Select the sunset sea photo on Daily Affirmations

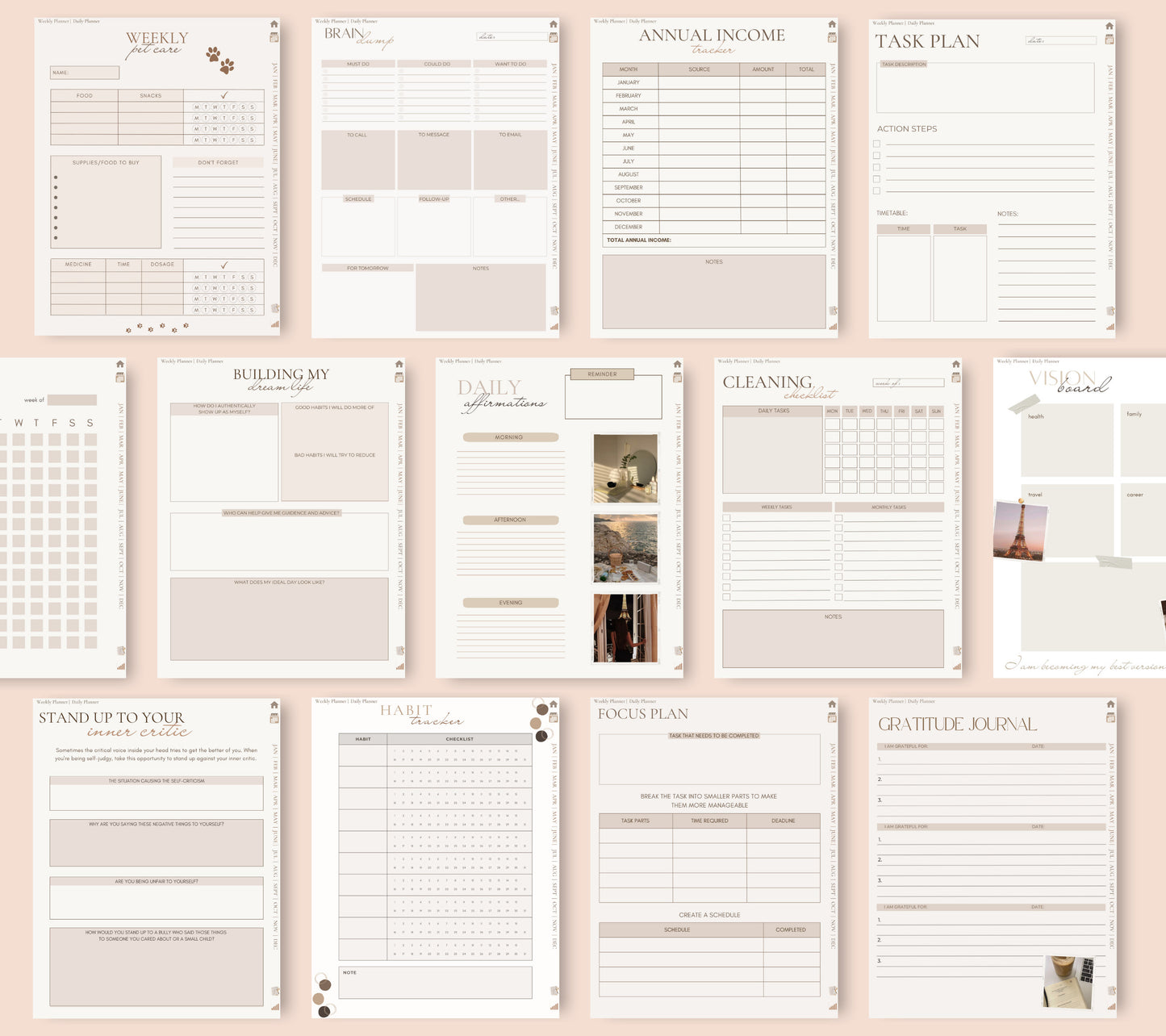pos(625,549)
